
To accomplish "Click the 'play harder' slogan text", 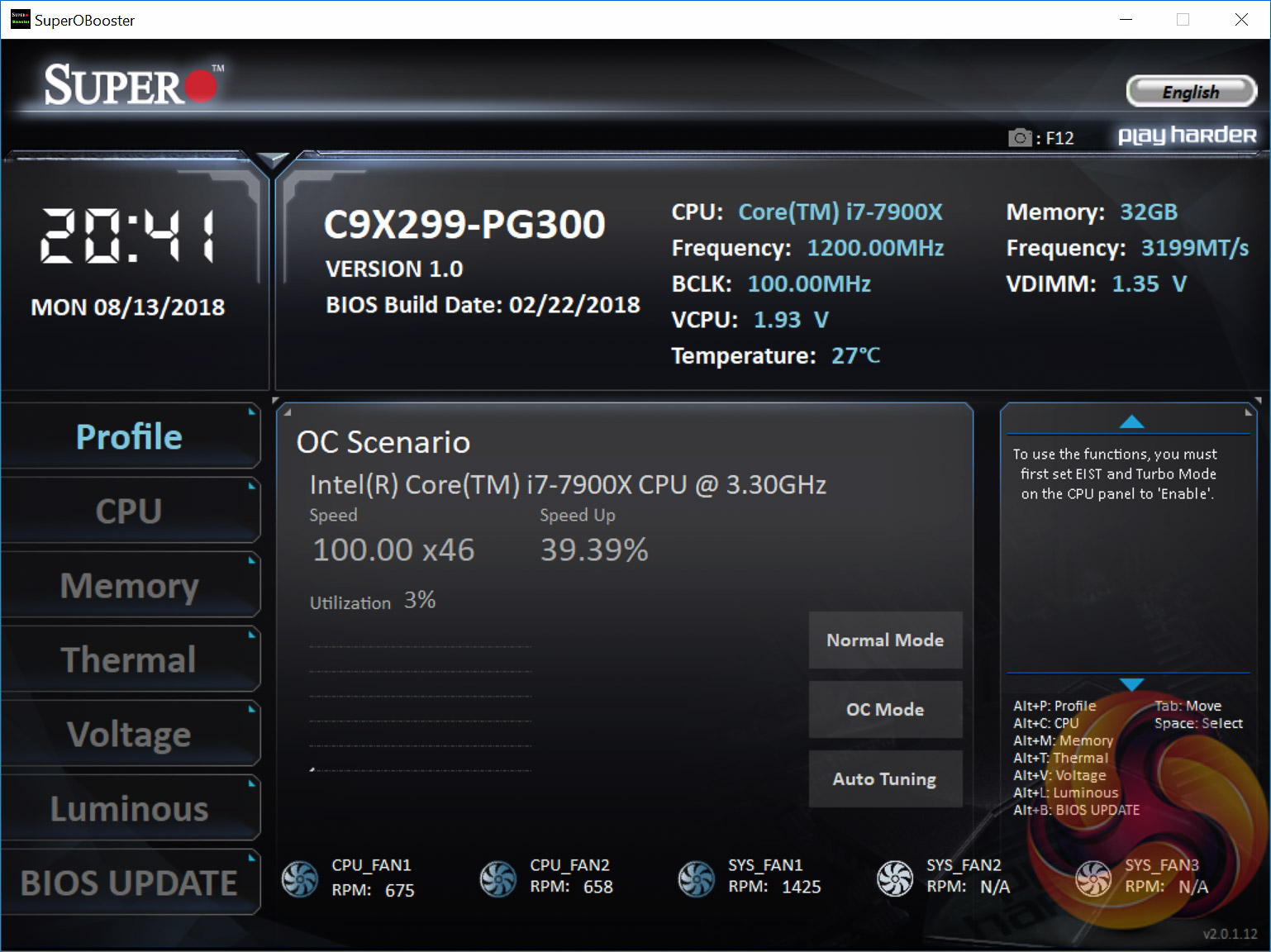I will coord(1187,136).
